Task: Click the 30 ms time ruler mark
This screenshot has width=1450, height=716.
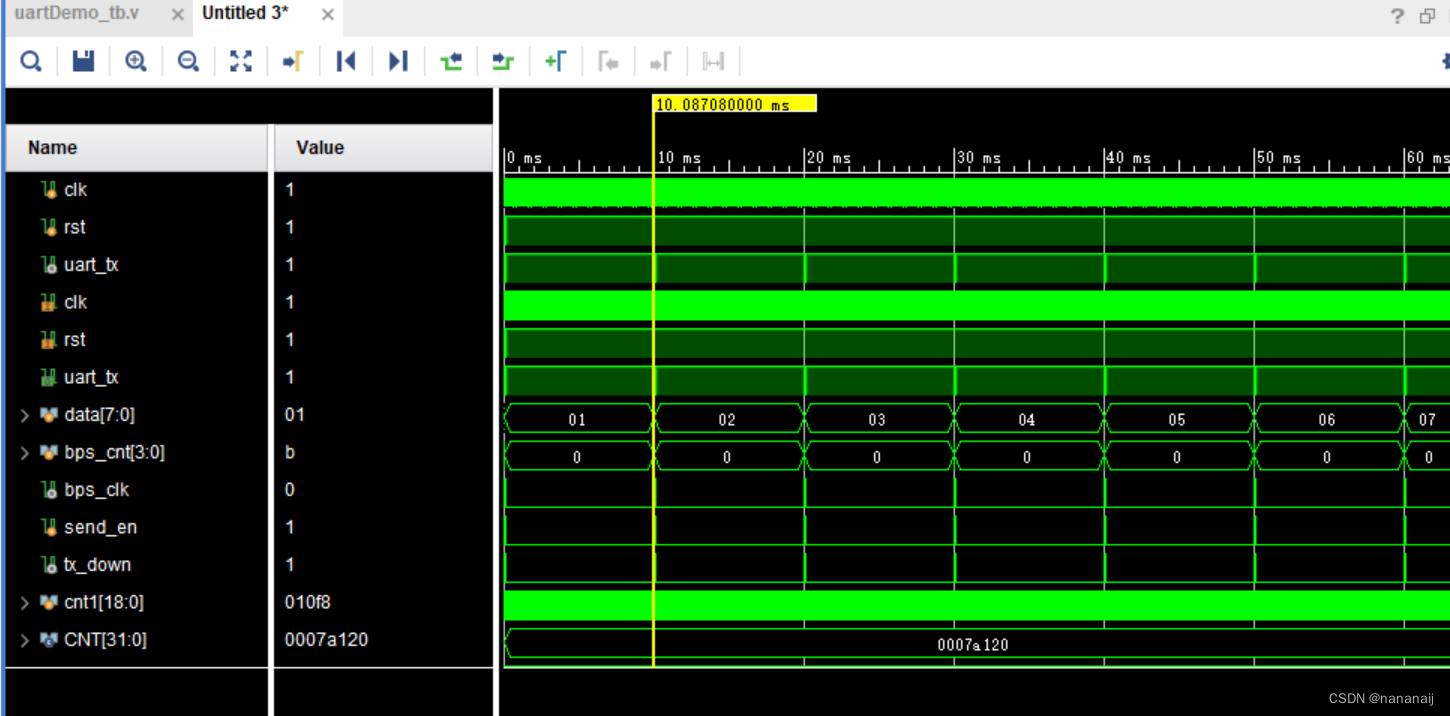Action: pyautogui.click(x=978, y=158)
